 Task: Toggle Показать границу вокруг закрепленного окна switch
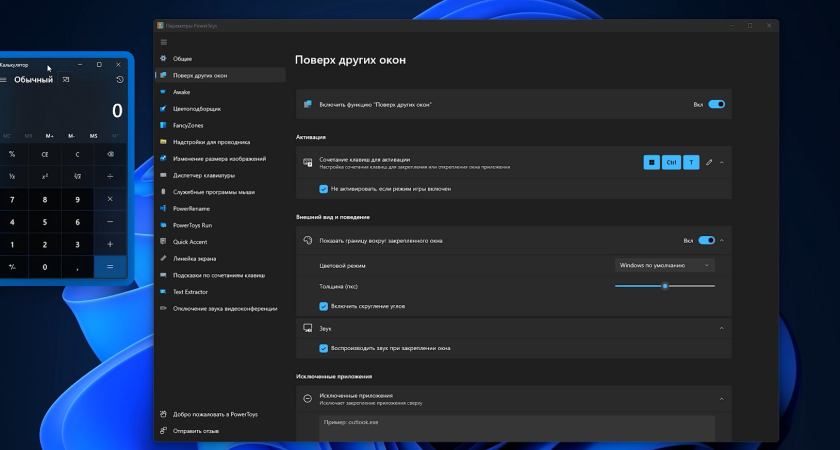(707, 241)
